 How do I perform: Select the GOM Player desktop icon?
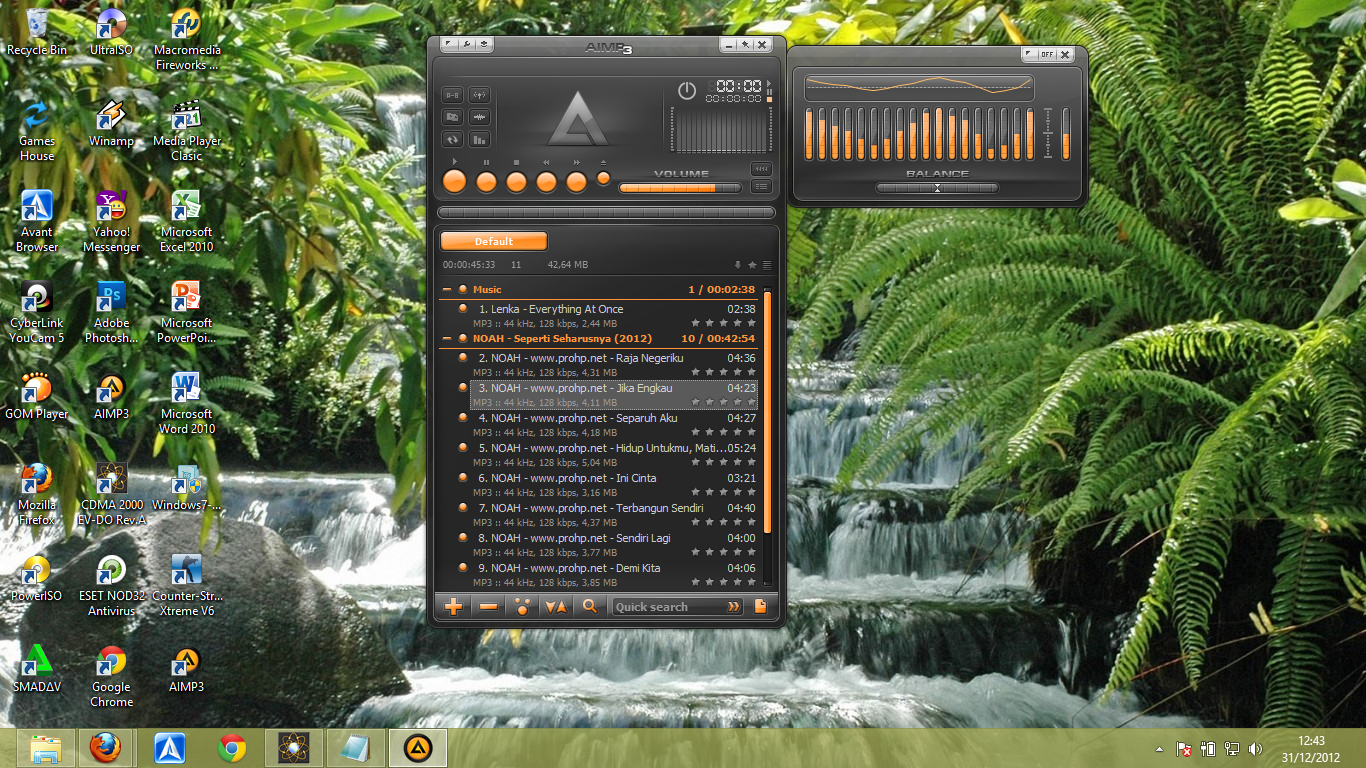[37, 398]
